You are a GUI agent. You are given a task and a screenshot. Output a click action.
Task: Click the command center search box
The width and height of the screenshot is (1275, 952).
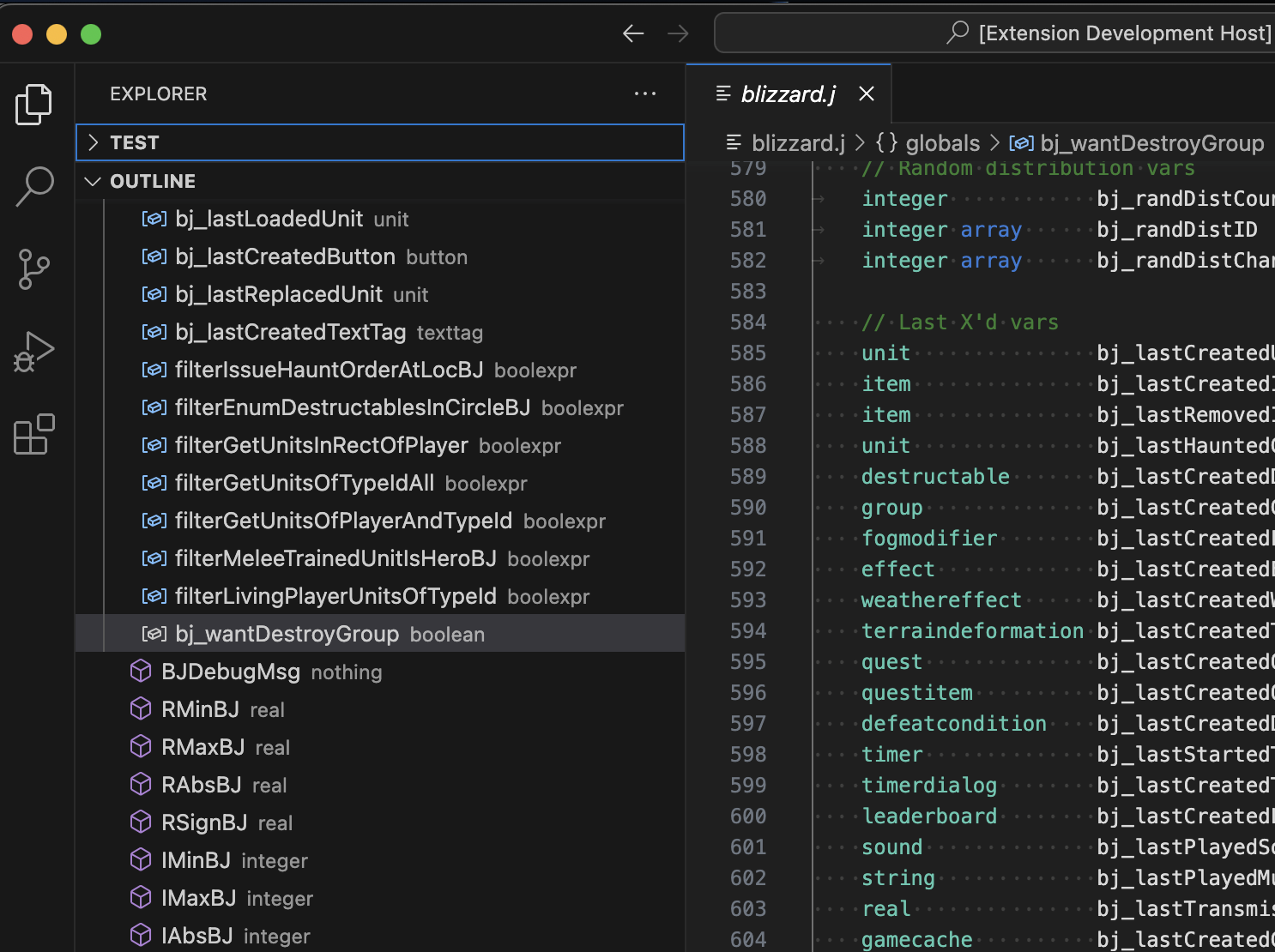(x=994, y=33)
